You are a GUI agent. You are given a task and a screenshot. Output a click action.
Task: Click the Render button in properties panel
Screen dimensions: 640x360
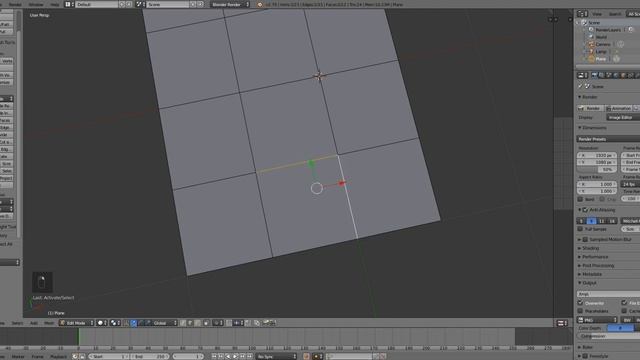[x=590, y=108]
